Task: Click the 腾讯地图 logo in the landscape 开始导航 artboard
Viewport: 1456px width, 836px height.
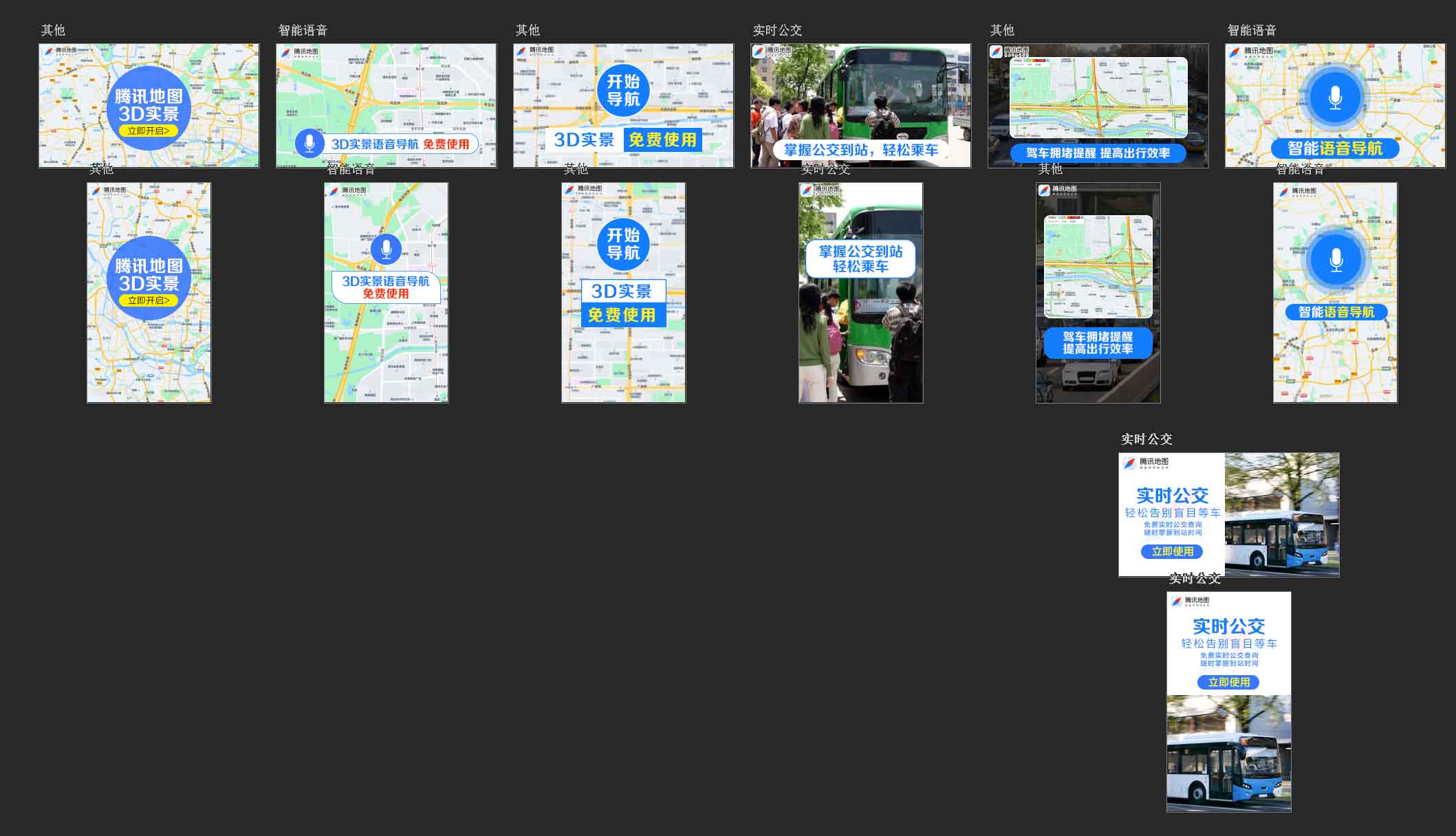Action: (x=535, y=51)
